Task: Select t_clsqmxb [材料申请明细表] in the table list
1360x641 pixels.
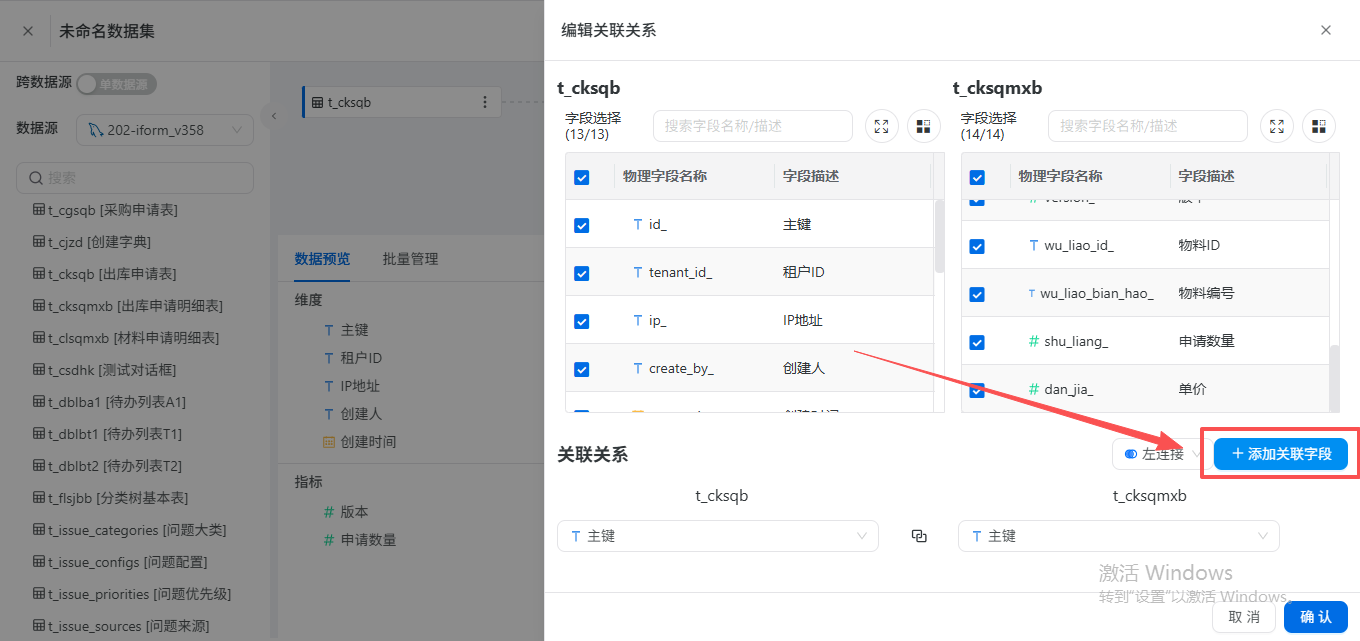Action: tap(126, 338)
